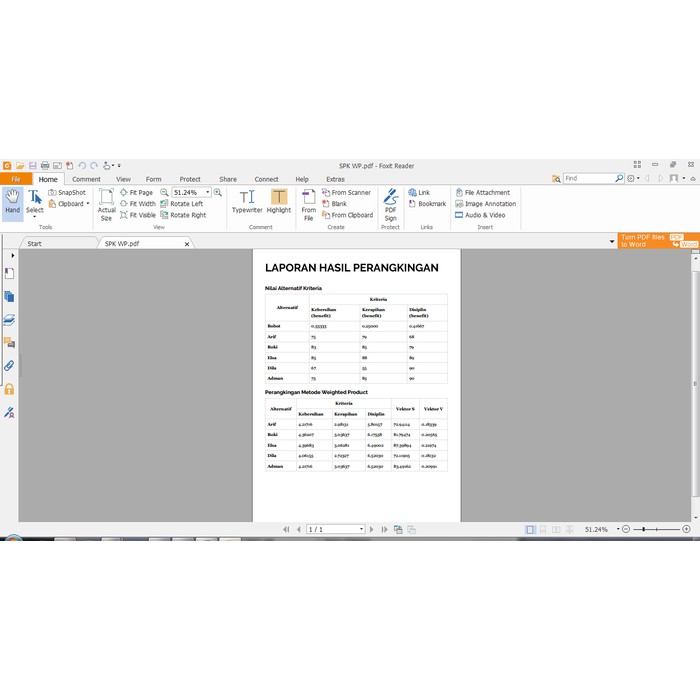
Task: Go to the first page
Action: click(x=286, y=529)
